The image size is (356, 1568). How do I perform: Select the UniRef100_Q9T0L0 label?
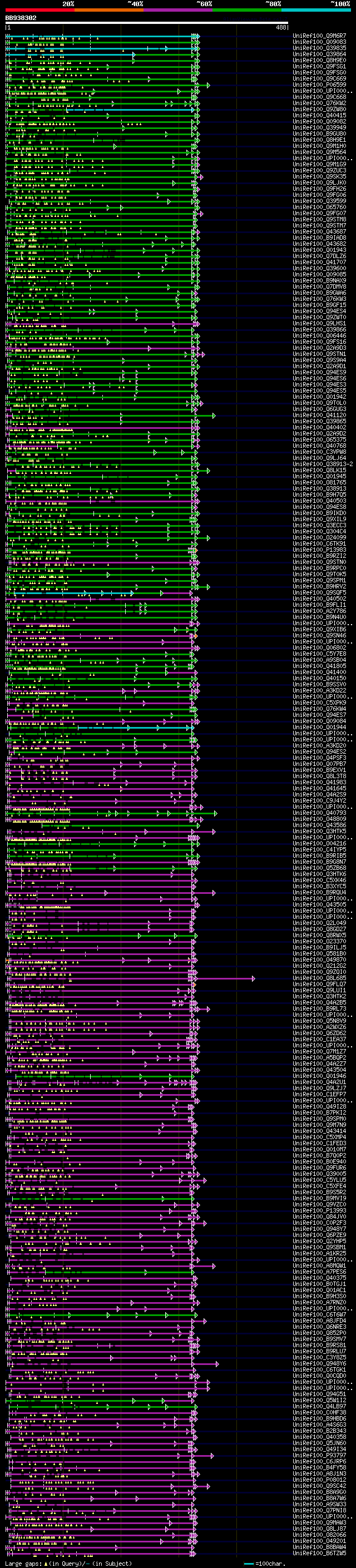(x=319, y=403)
